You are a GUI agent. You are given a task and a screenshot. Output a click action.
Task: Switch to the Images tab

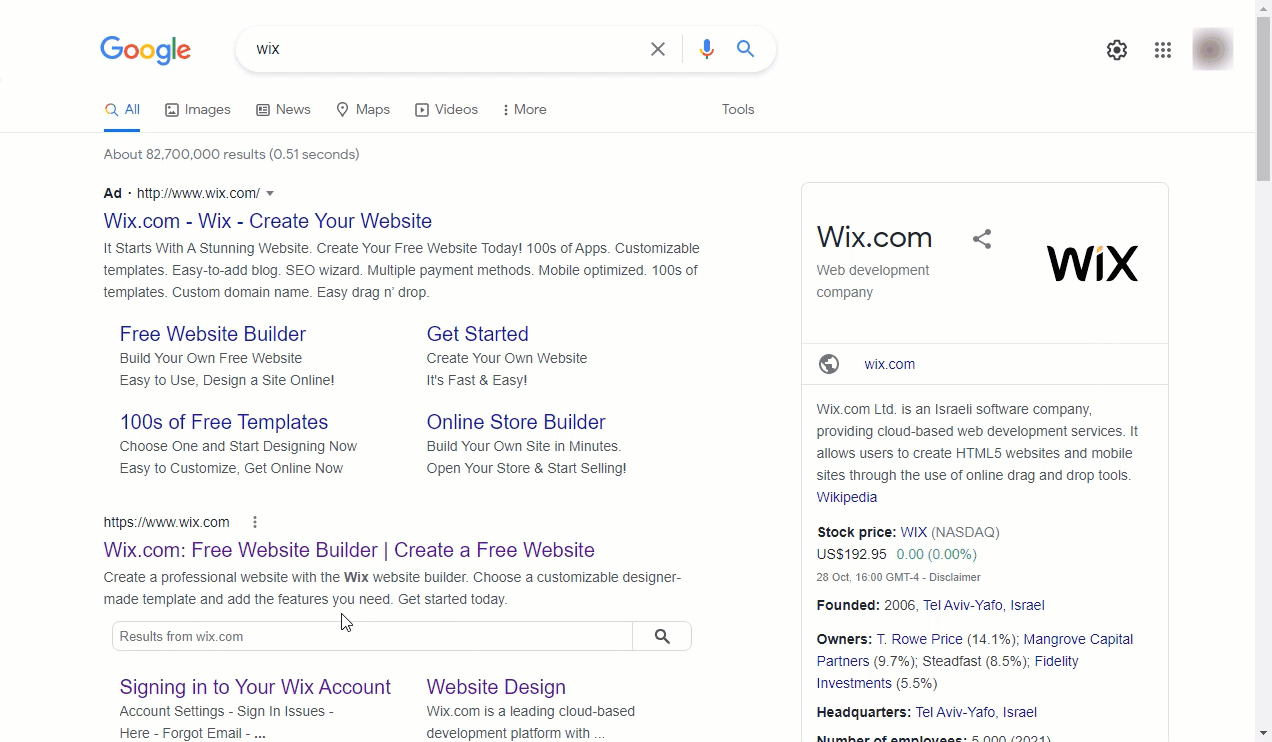click(x=197, y=110)
